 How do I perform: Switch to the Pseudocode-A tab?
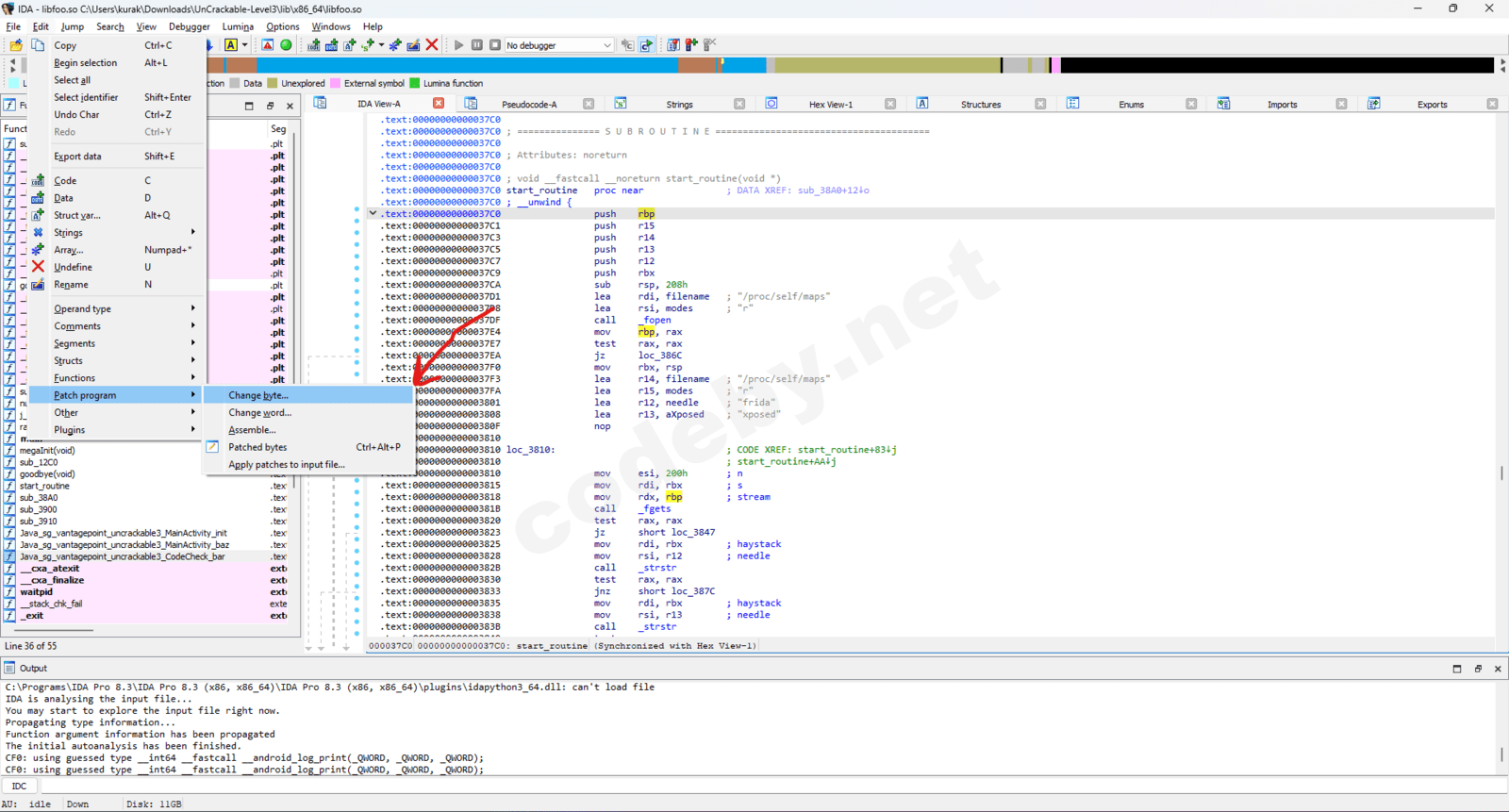[x=529, y=105]
